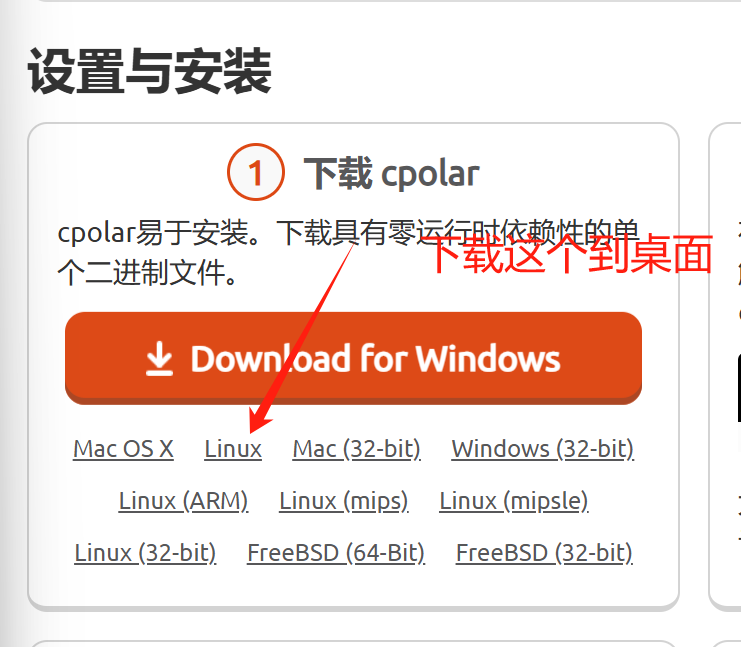The height and width of the screenshot is (647, 741).
Task: Choose the Windows (32-bit) download link
Action: [x=543, y=449]
